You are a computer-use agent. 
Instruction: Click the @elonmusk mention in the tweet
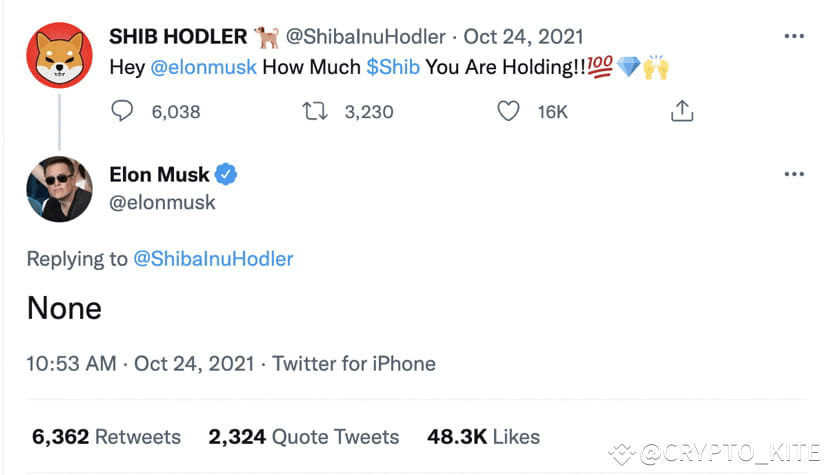203,68
